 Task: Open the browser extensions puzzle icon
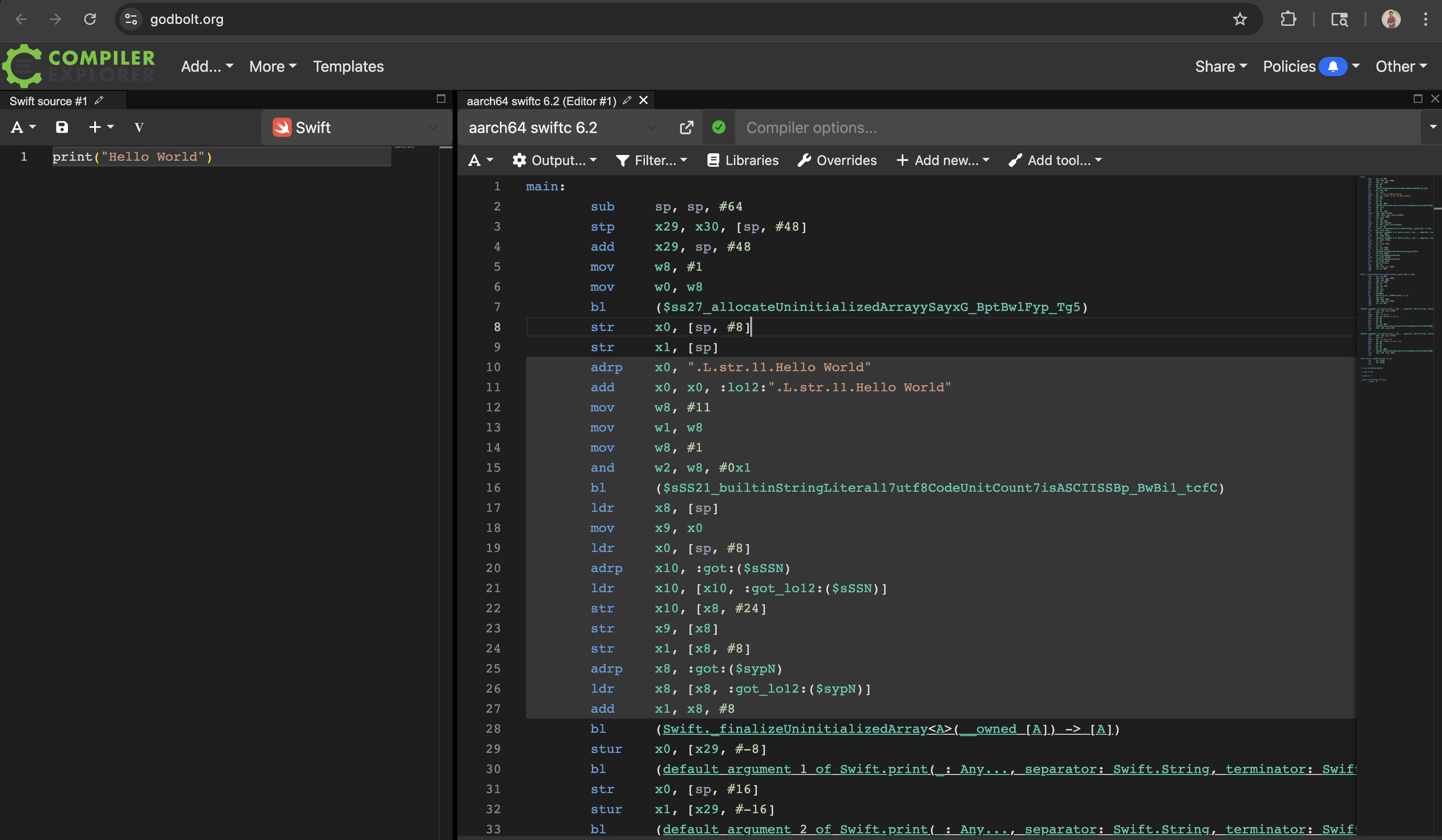pos(1288,20)
